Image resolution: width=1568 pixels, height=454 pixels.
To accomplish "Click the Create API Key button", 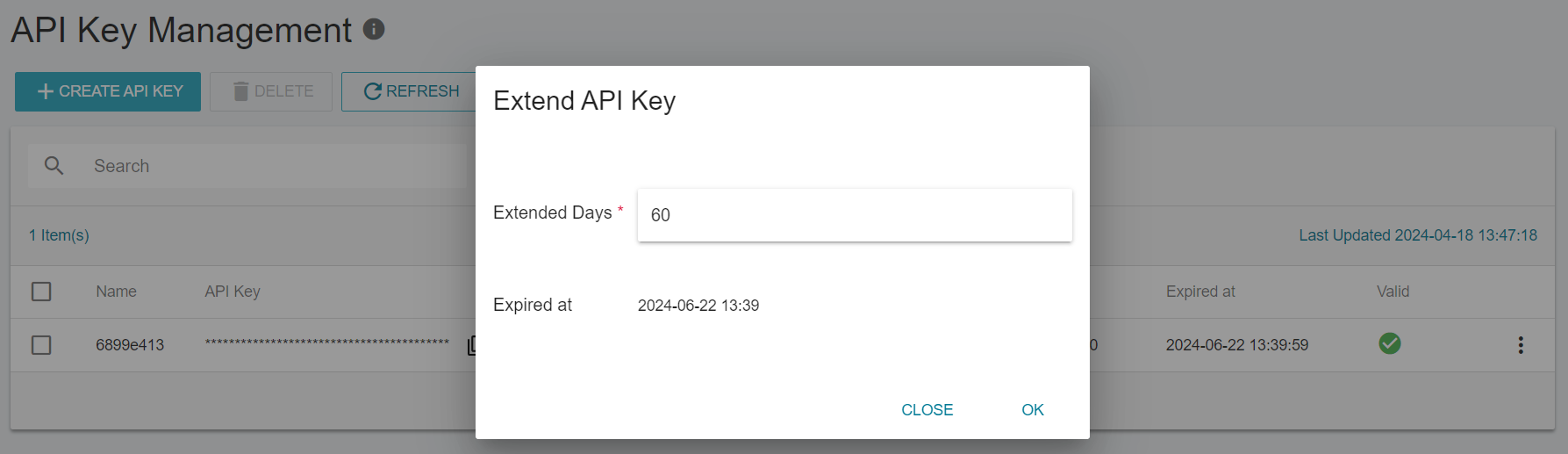I will (x=108, y=91).
